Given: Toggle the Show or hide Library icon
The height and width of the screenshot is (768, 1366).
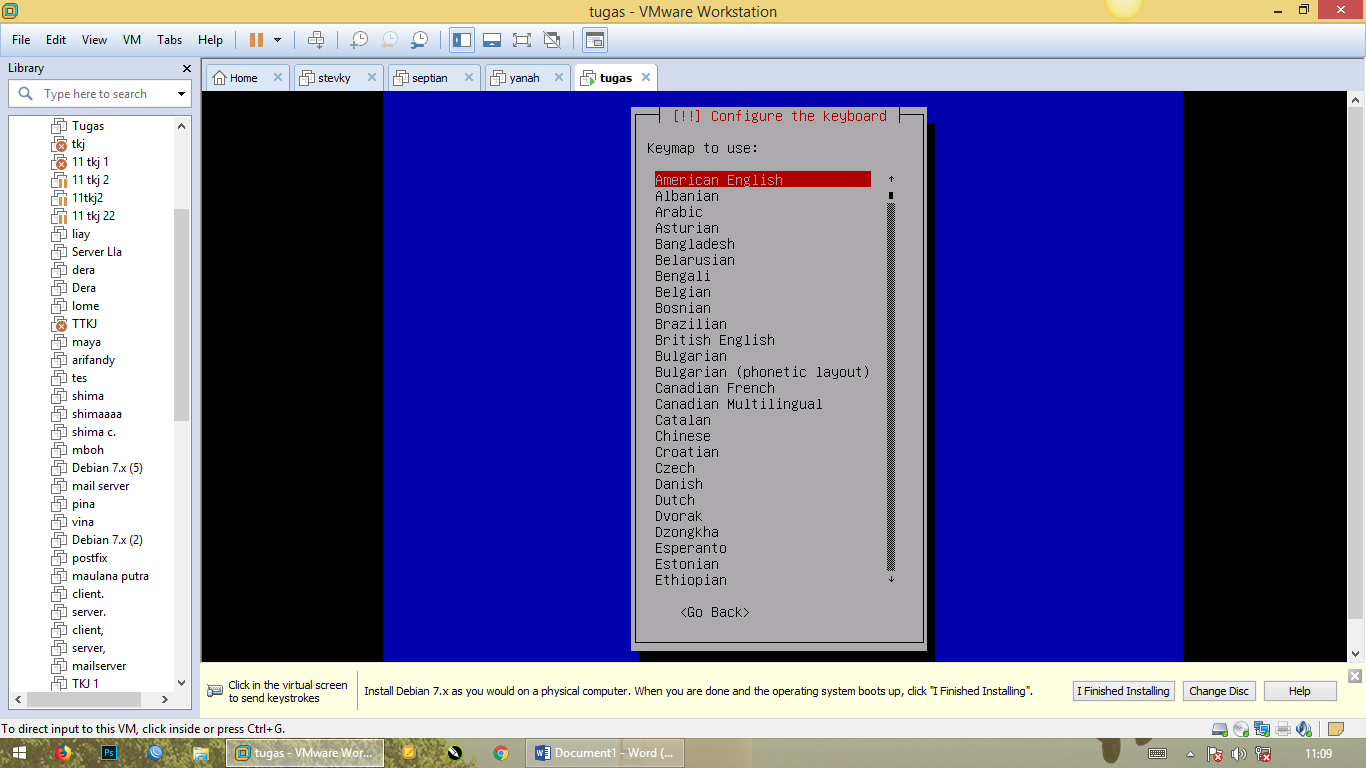Looking at the screenshot, I should tap(460, 40).
